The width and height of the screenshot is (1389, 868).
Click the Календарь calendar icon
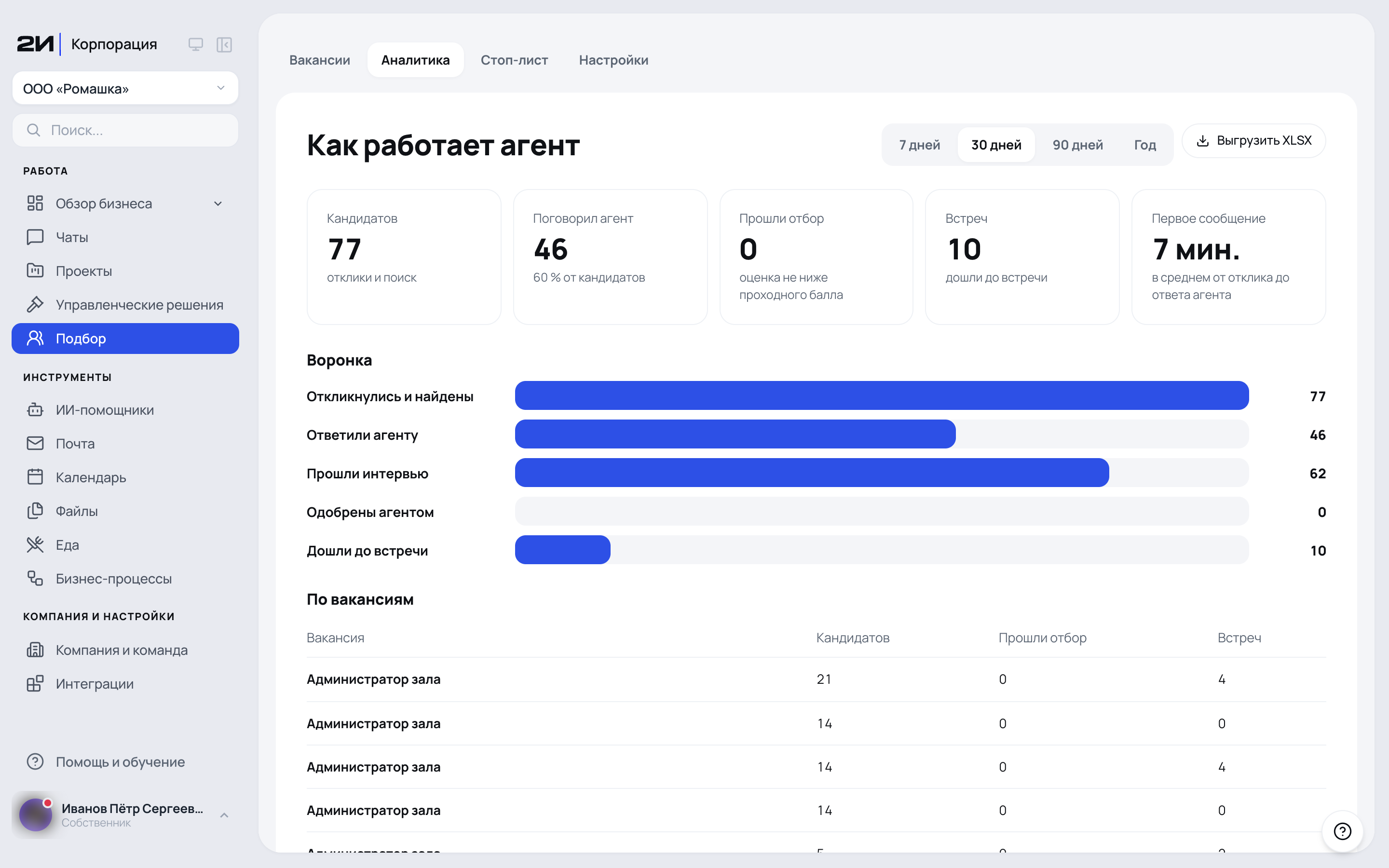click(35, 477)
